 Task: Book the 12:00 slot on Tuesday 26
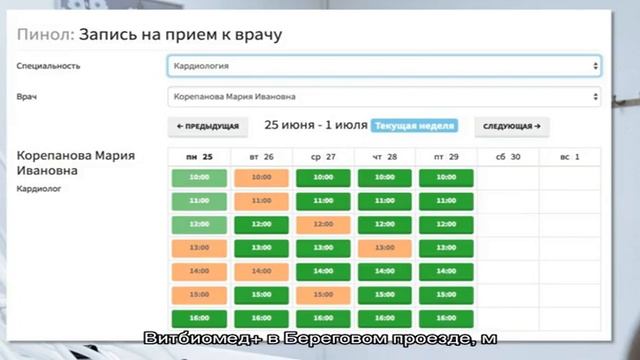point(261,225)
